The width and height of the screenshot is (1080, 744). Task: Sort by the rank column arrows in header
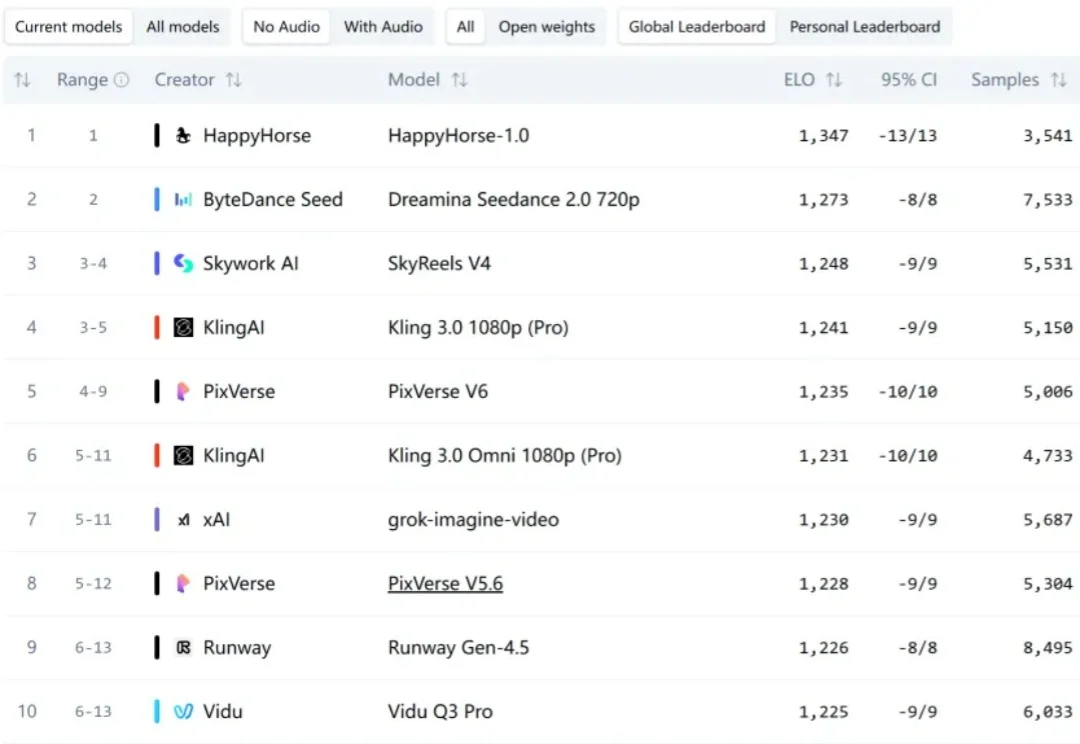click(x=22, y=80)
